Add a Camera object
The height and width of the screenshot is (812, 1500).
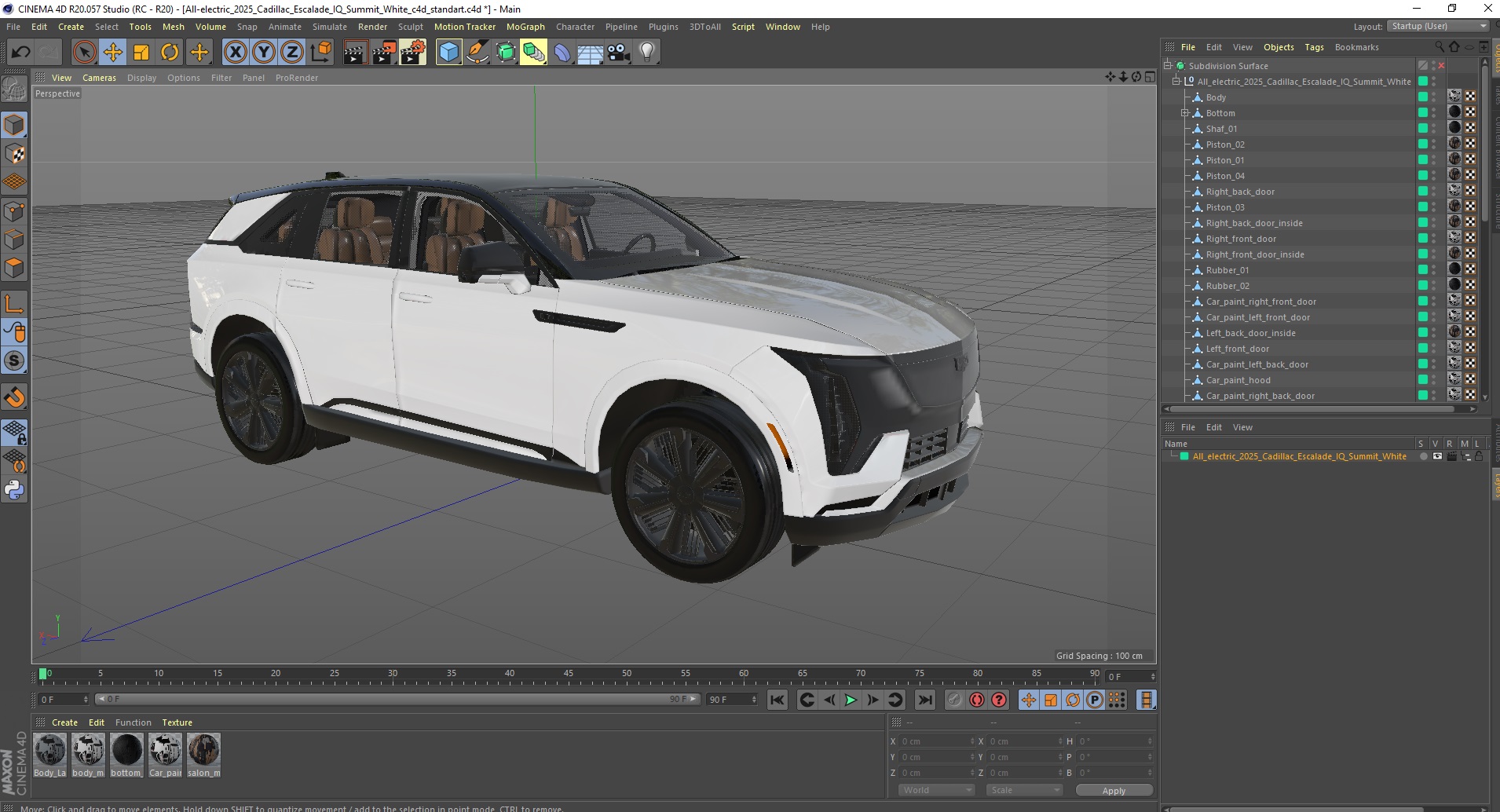tap(619, 53)
